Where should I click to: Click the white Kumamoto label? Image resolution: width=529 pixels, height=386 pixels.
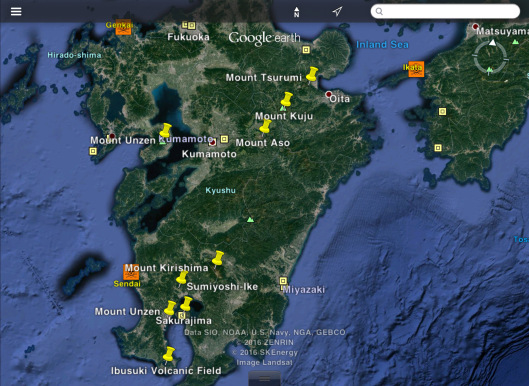point(209,154)
